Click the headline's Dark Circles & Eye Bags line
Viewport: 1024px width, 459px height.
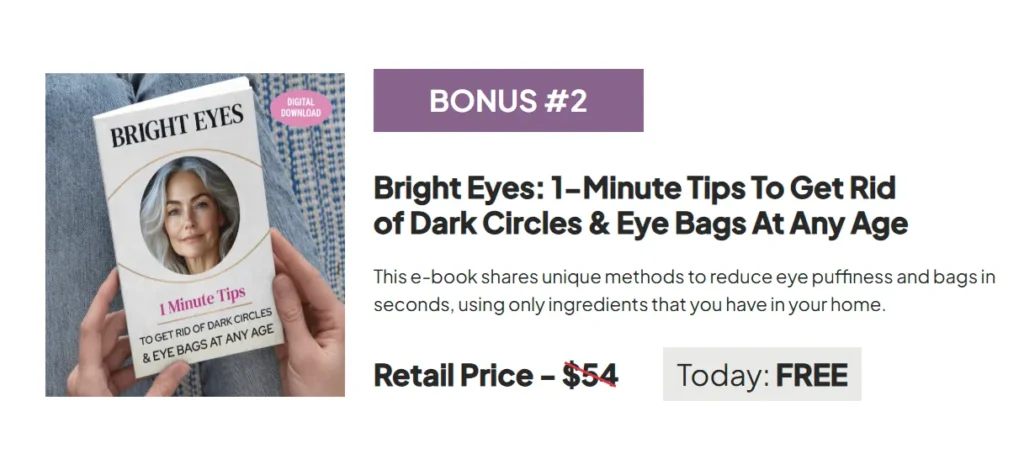point(640,223)
